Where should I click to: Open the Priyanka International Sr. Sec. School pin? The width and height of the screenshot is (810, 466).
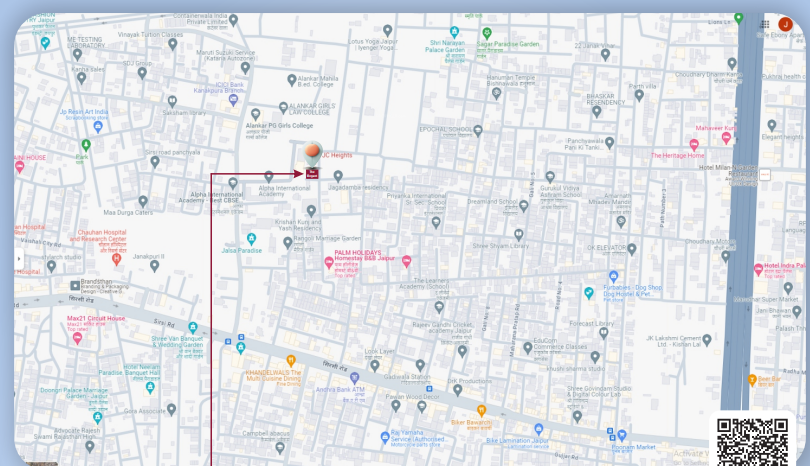(x=436, y=223)
